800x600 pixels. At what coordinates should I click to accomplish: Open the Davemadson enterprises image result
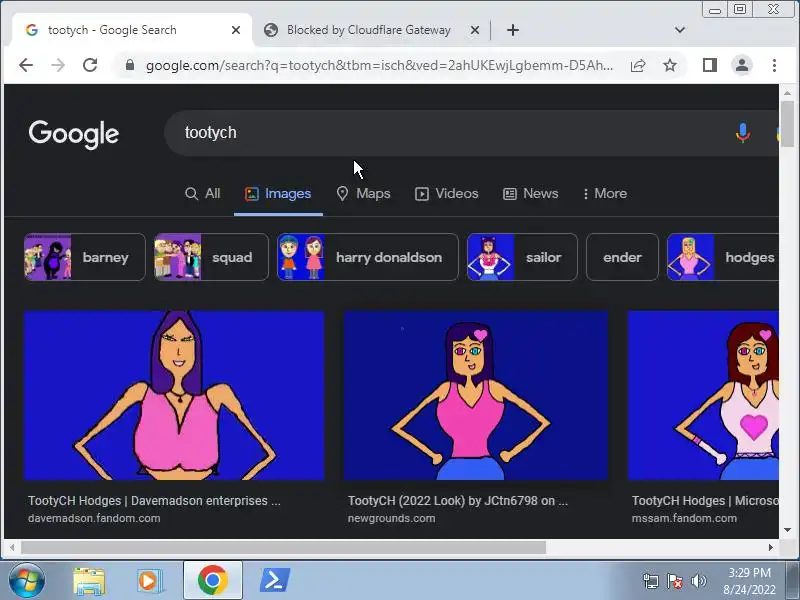coord(174,395)
